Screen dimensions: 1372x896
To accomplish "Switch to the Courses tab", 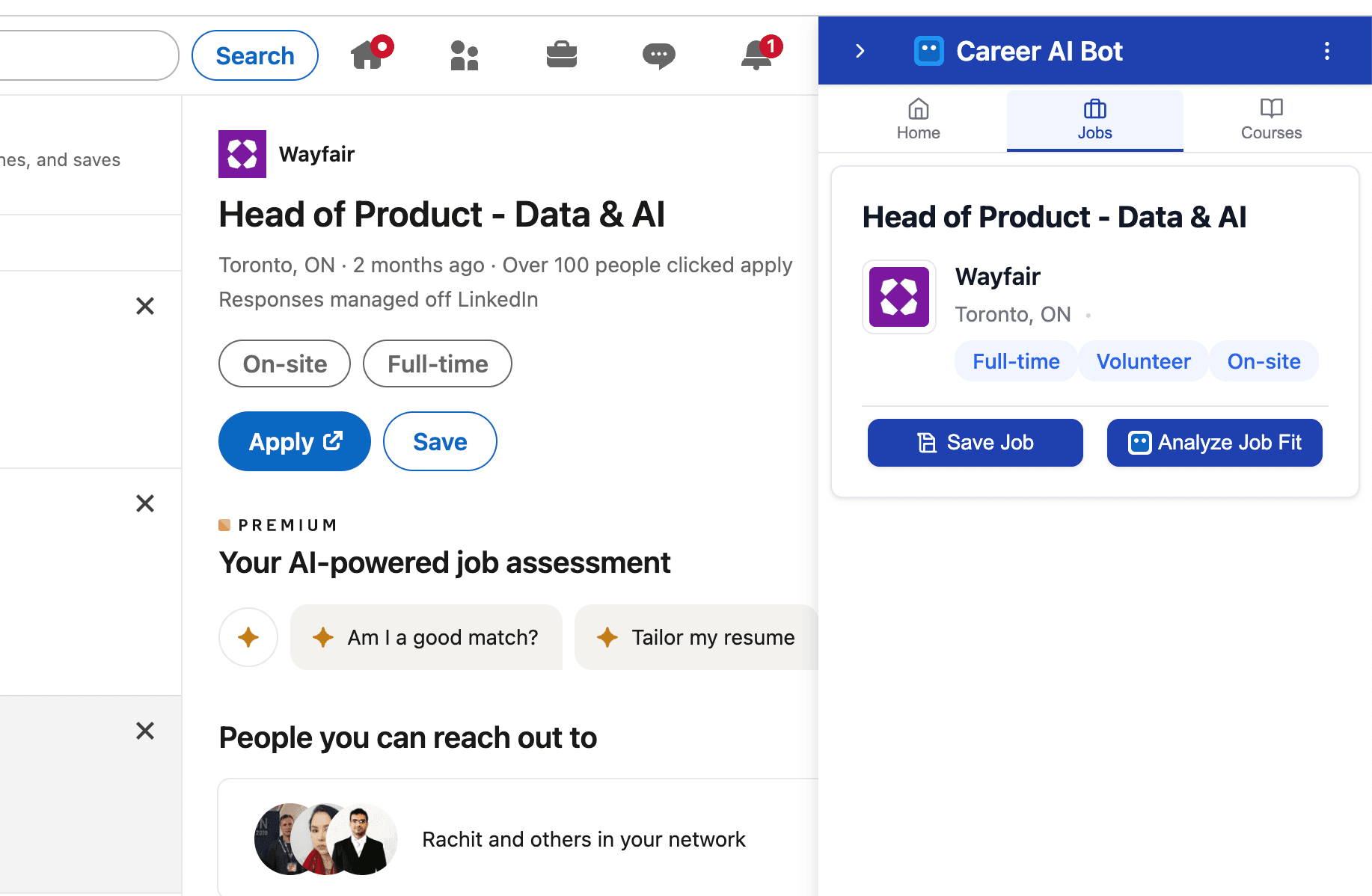I will (1271, 120).
